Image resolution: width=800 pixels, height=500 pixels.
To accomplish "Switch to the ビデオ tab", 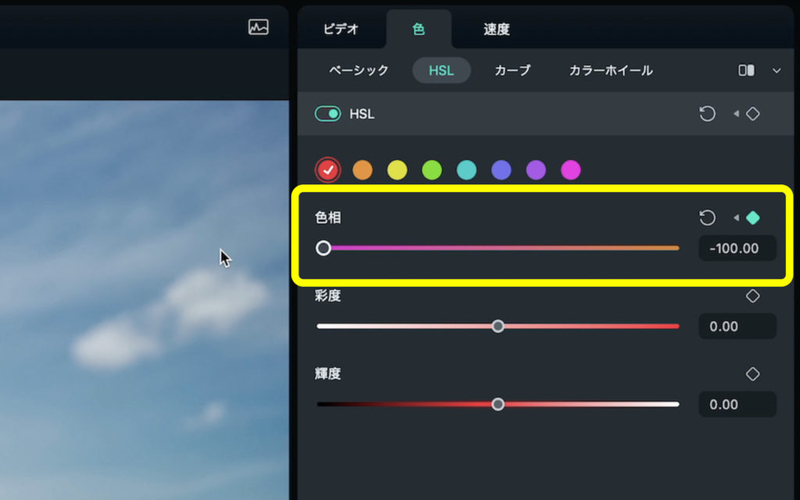I will point(341,29).
